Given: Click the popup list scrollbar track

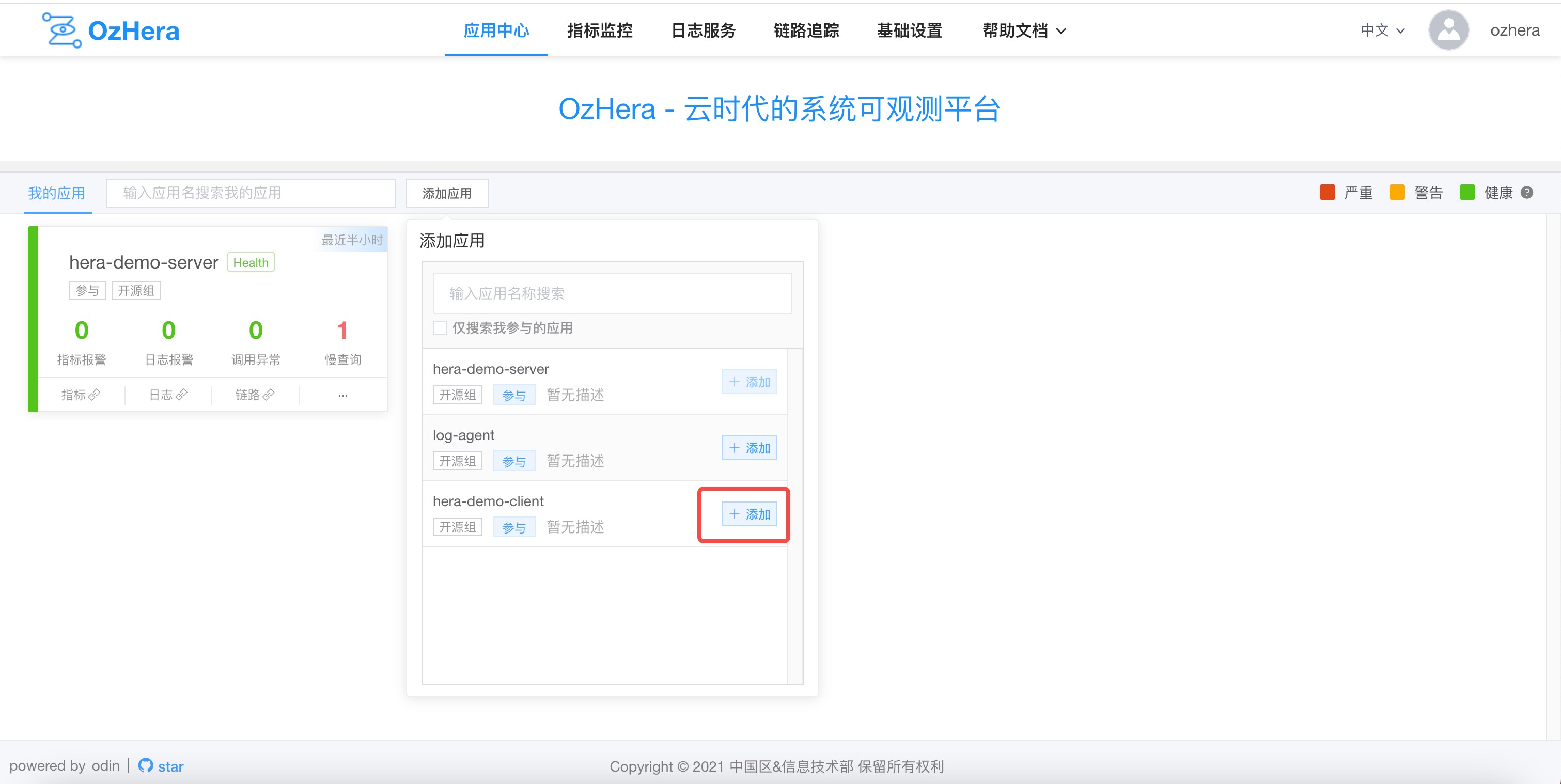Looking at the screenshot, I should (x=795, y=516).
